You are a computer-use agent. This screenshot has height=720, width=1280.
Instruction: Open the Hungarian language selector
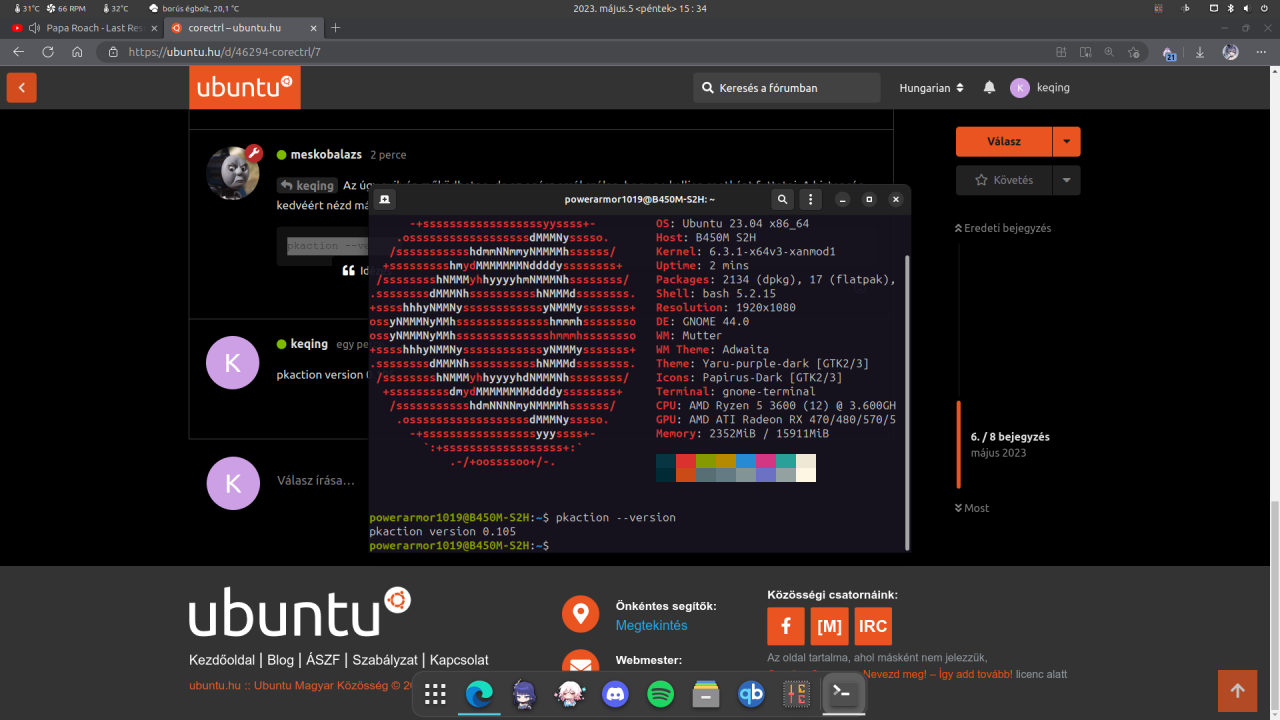[x=931, y=88]
